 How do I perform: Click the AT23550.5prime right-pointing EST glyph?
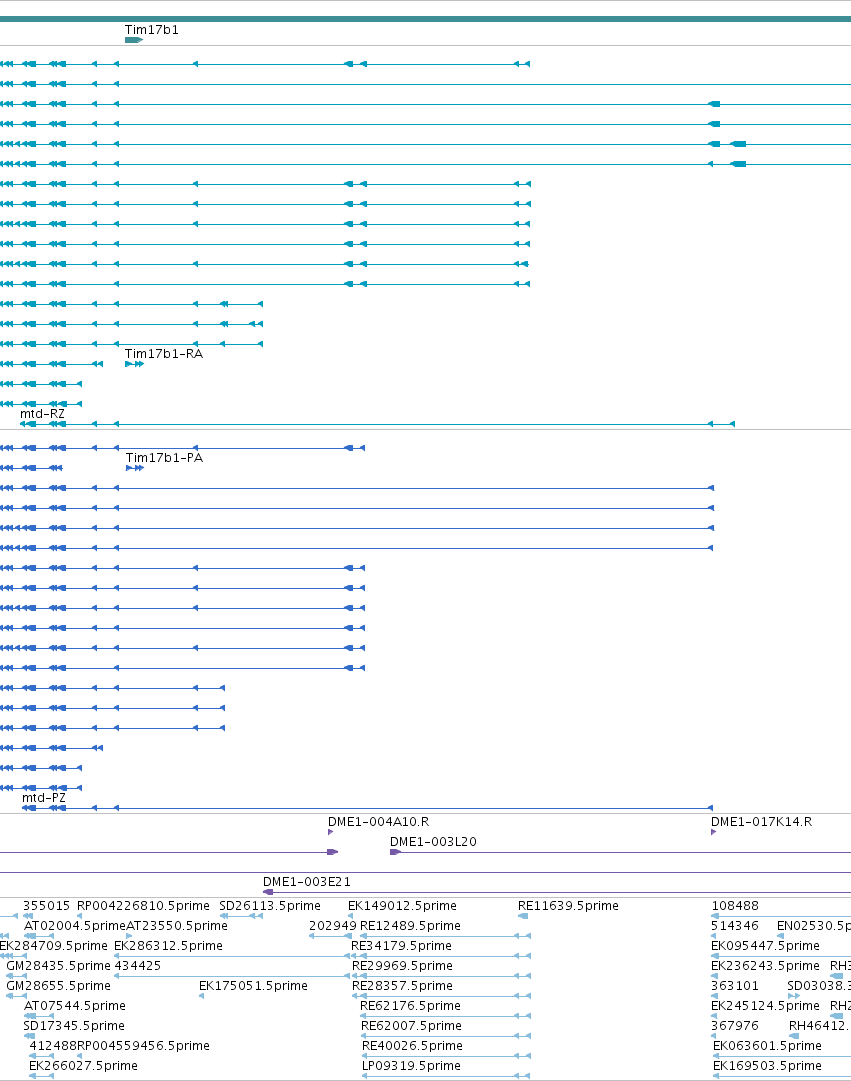tap(129, 936)
